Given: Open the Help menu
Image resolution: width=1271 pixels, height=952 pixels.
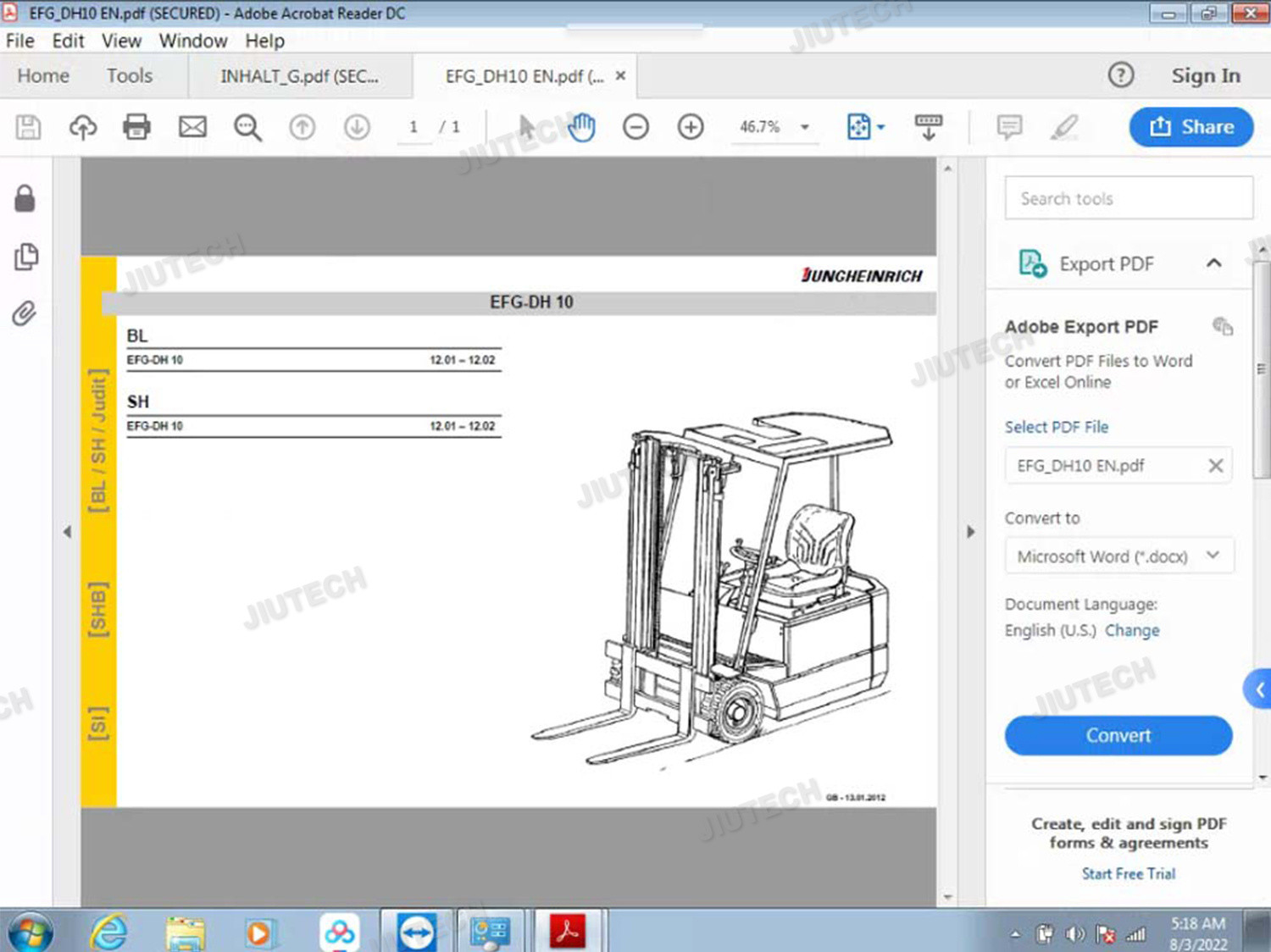Looking at the screenshot, I should pyautogui.click(x=264, y=41).
